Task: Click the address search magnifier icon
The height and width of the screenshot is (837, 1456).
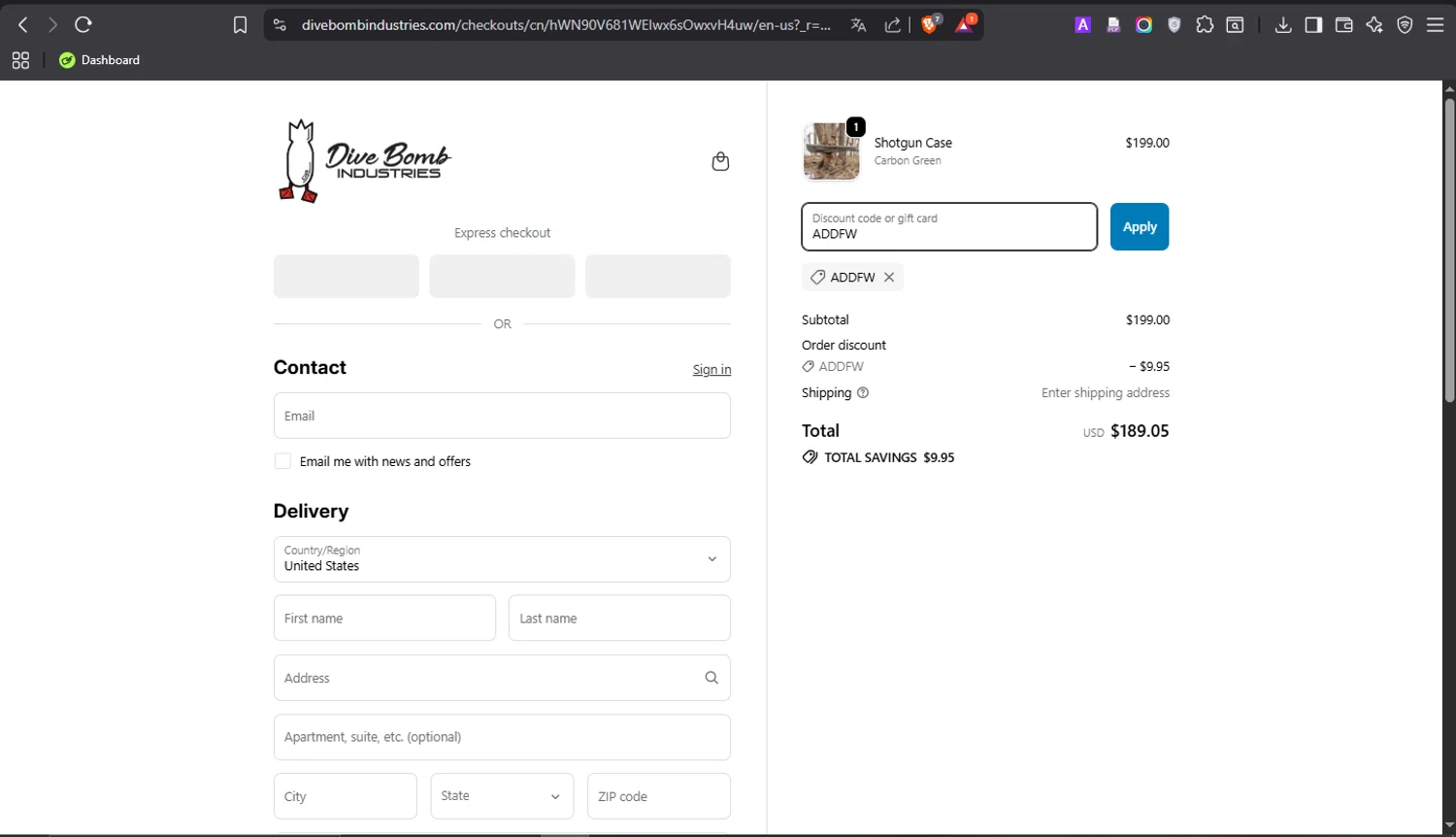Action: tap(711, 678)
